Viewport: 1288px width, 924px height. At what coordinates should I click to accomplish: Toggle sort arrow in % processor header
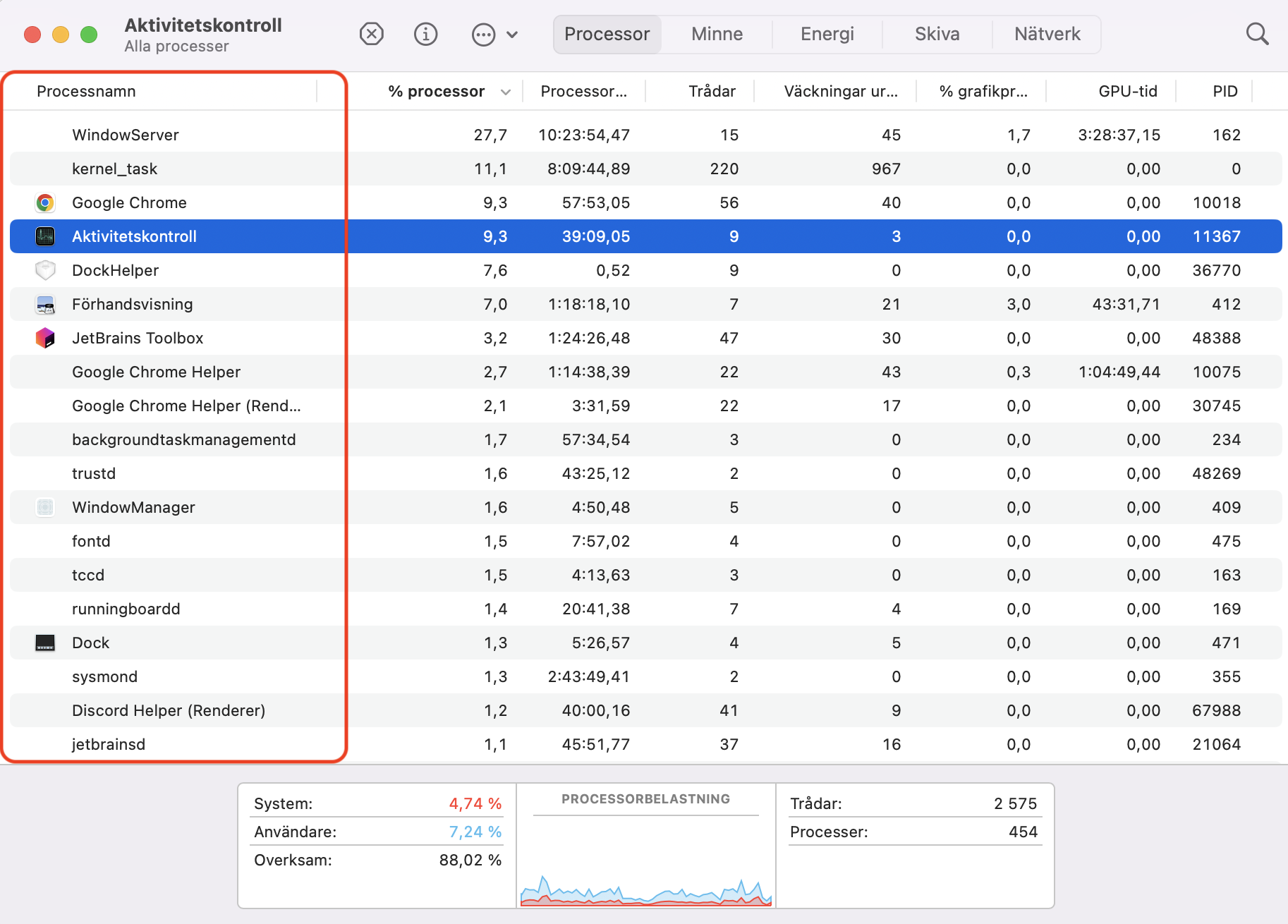coord(506,92)
